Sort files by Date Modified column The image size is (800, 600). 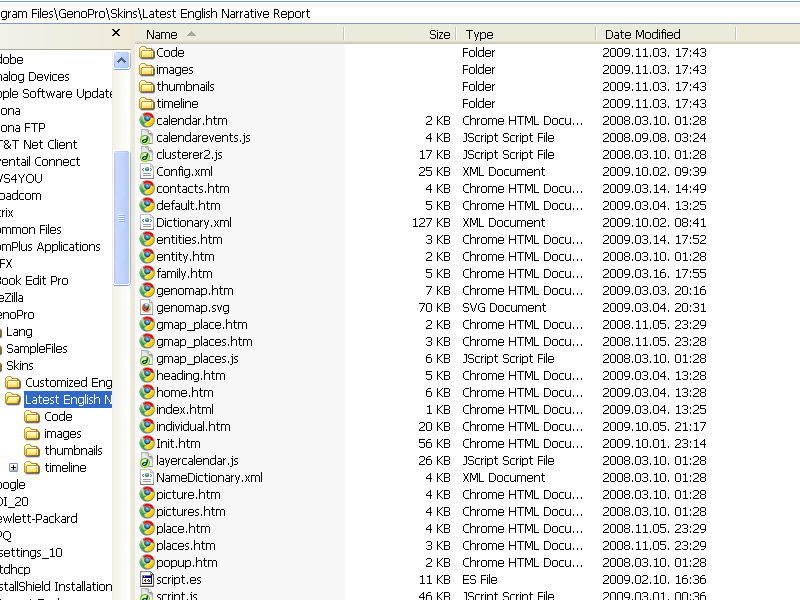[x=642, y=34]
